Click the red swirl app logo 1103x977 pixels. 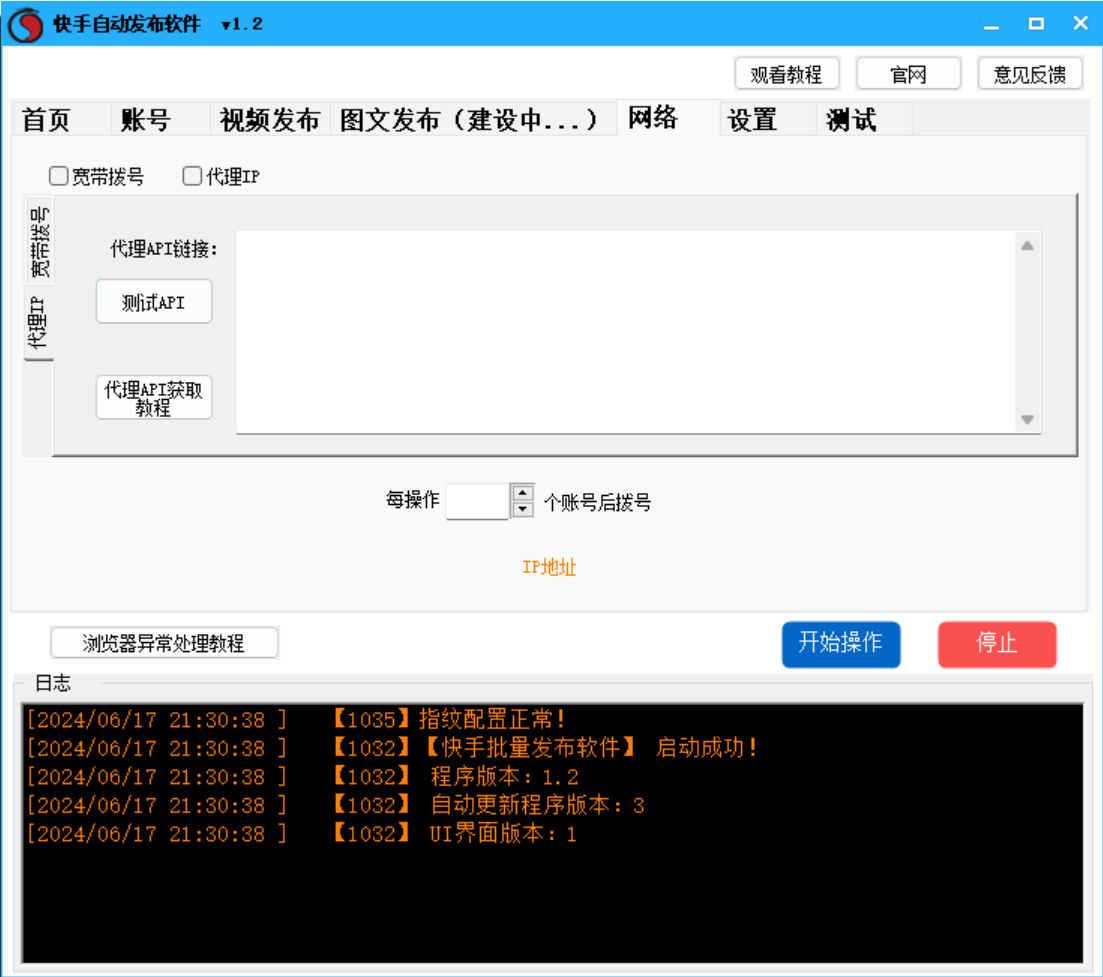[x=25, y=24]
